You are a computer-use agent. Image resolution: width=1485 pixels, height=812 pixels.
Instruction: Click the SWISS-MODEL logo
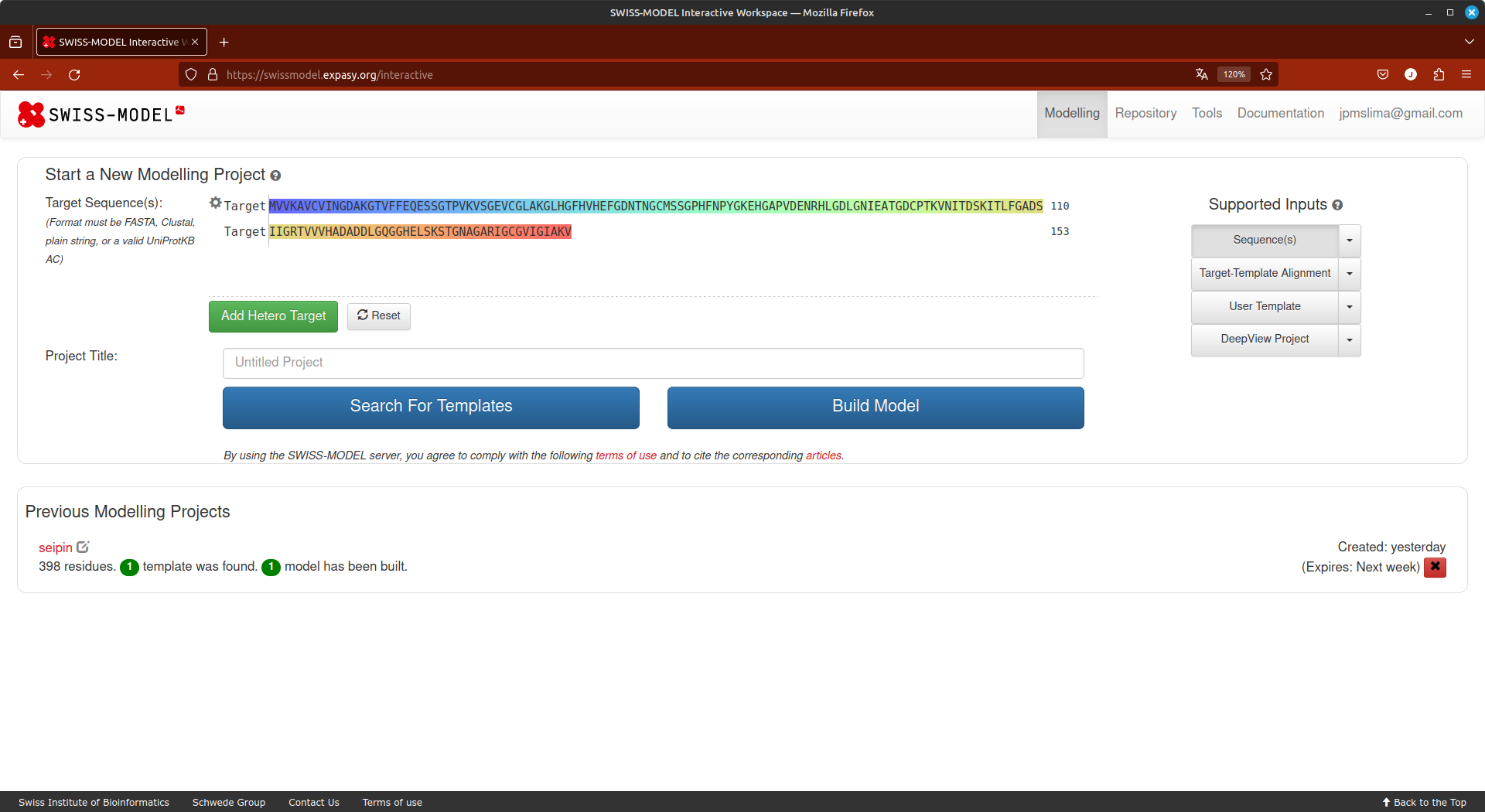[101, 114]
